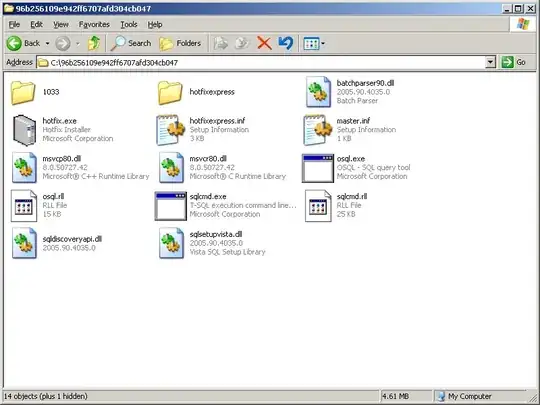
Task: Select the msvcp80.dll file icon
Action: (x=24, y=167)
